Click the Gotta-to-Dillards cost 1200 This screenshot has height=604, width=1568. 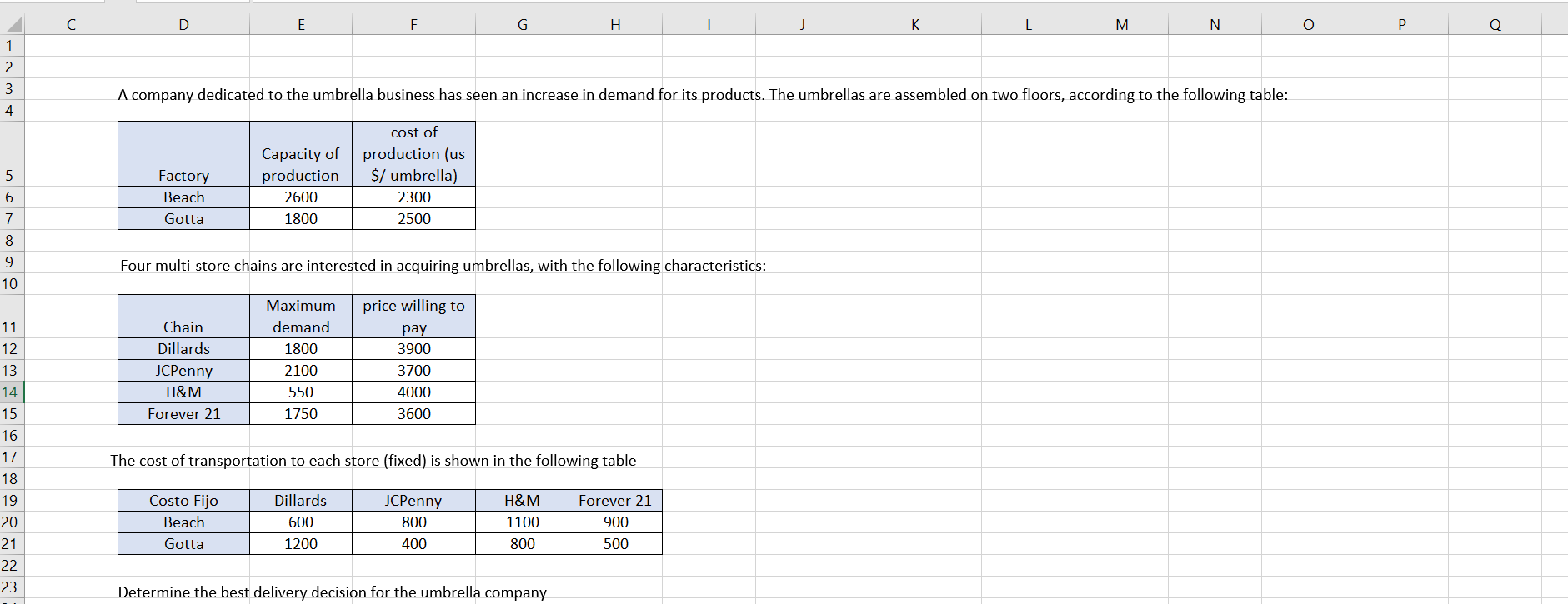pos(301,543)
